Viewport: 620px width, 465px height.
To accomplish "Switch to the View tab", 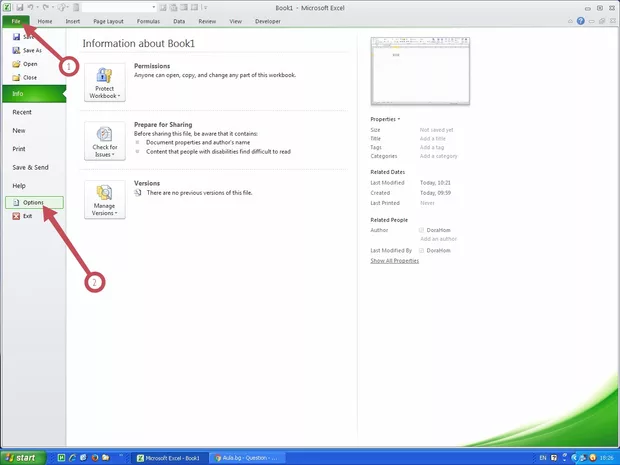I will pyautogui.click(x=235, y=21).
